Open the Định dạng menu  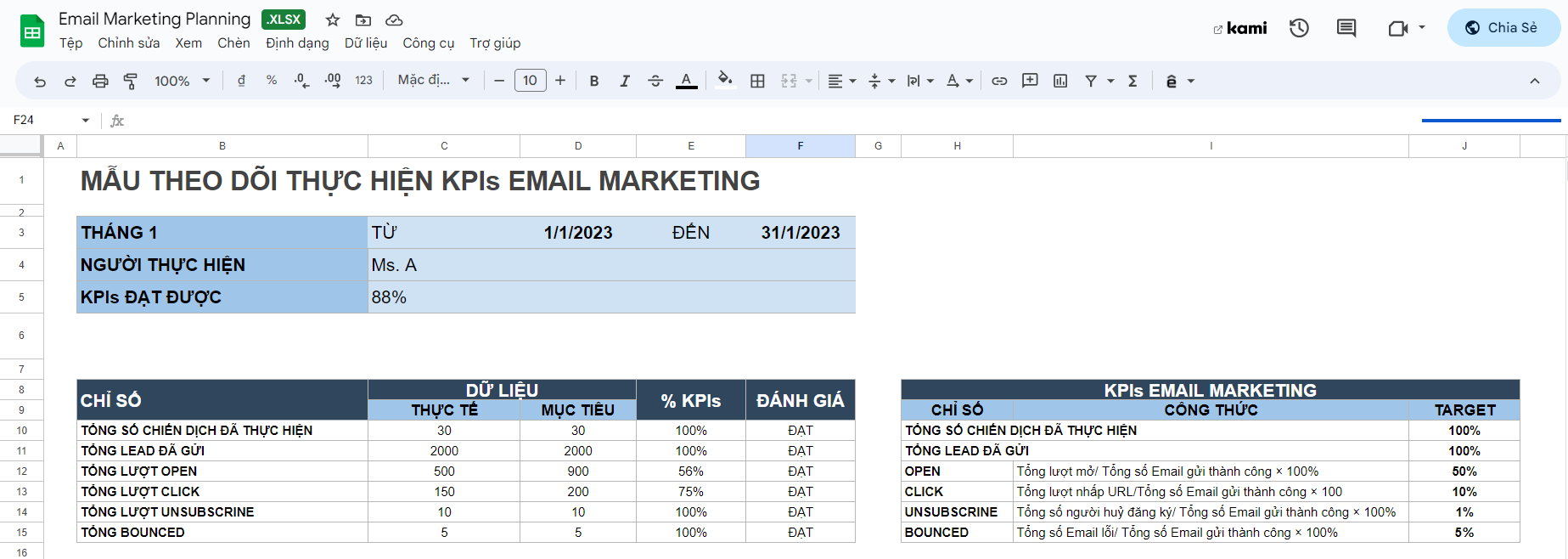coord(297,42)
